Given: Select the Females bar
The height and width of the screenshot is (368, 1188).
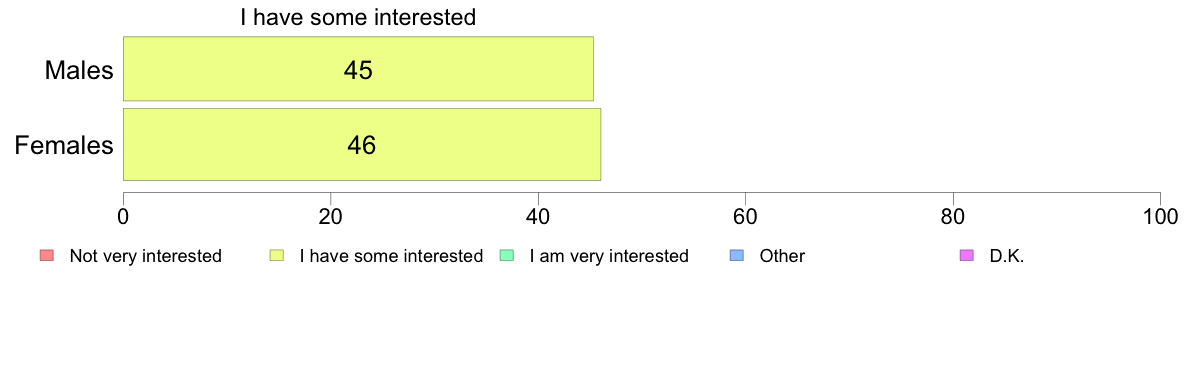Looking at the screenshot, I should coord(361,145).
